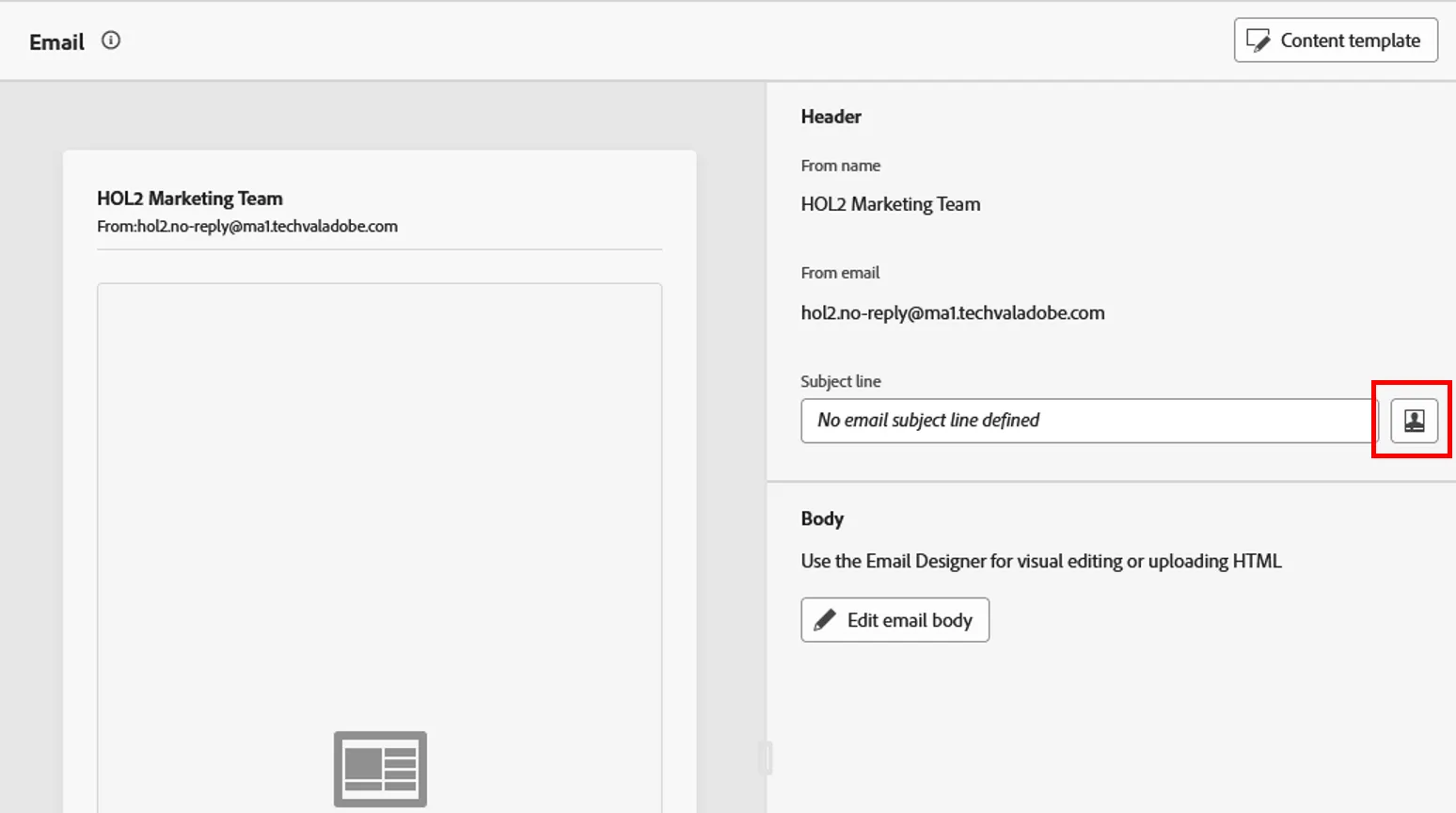Select the From name value HOL2 Marketing Team
Viewport: 1456px width, 813px height.
pos(891,204)
